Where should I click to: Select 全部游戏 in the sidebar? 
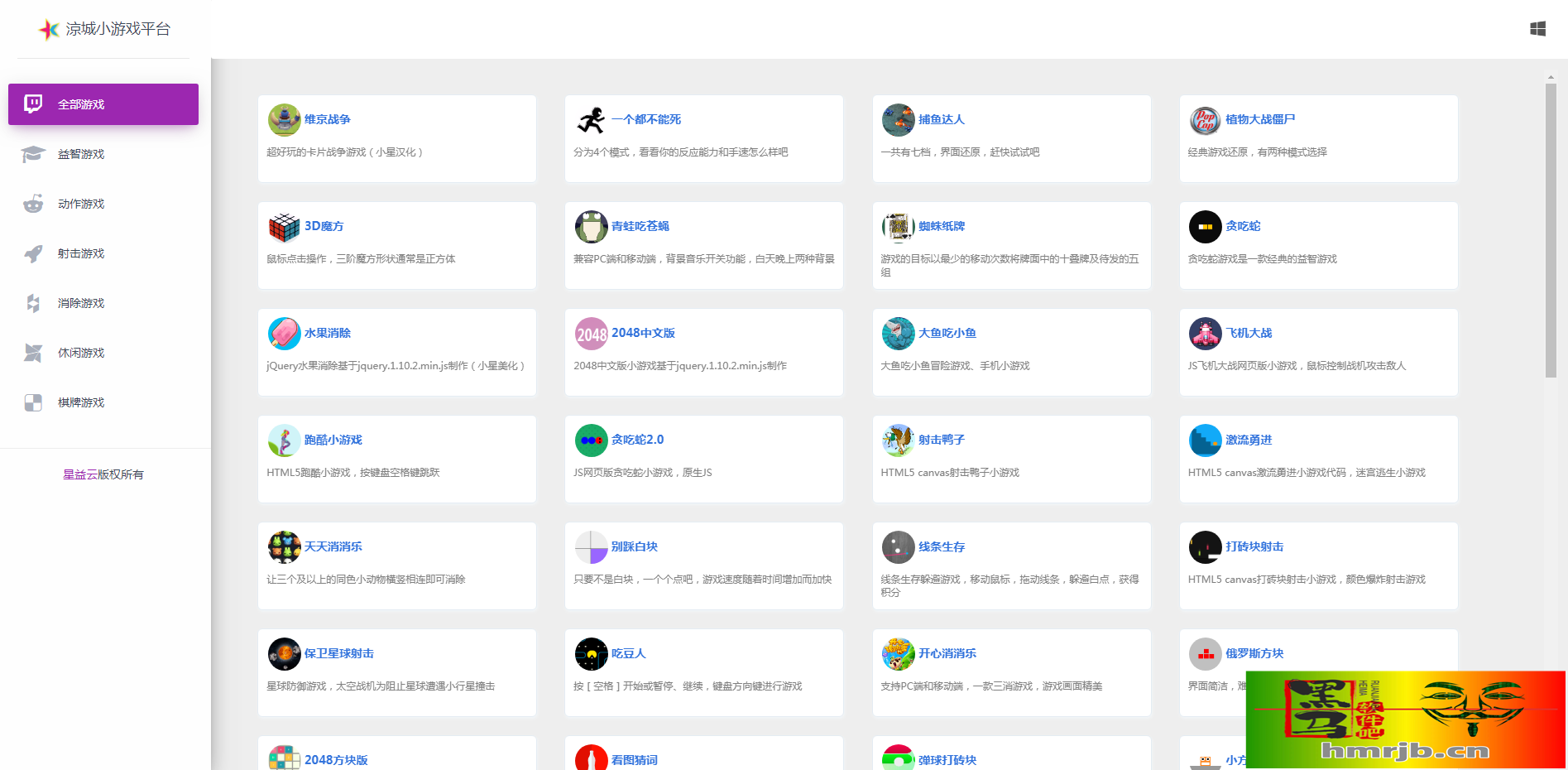pyautogui.click(x=103, y=104)
